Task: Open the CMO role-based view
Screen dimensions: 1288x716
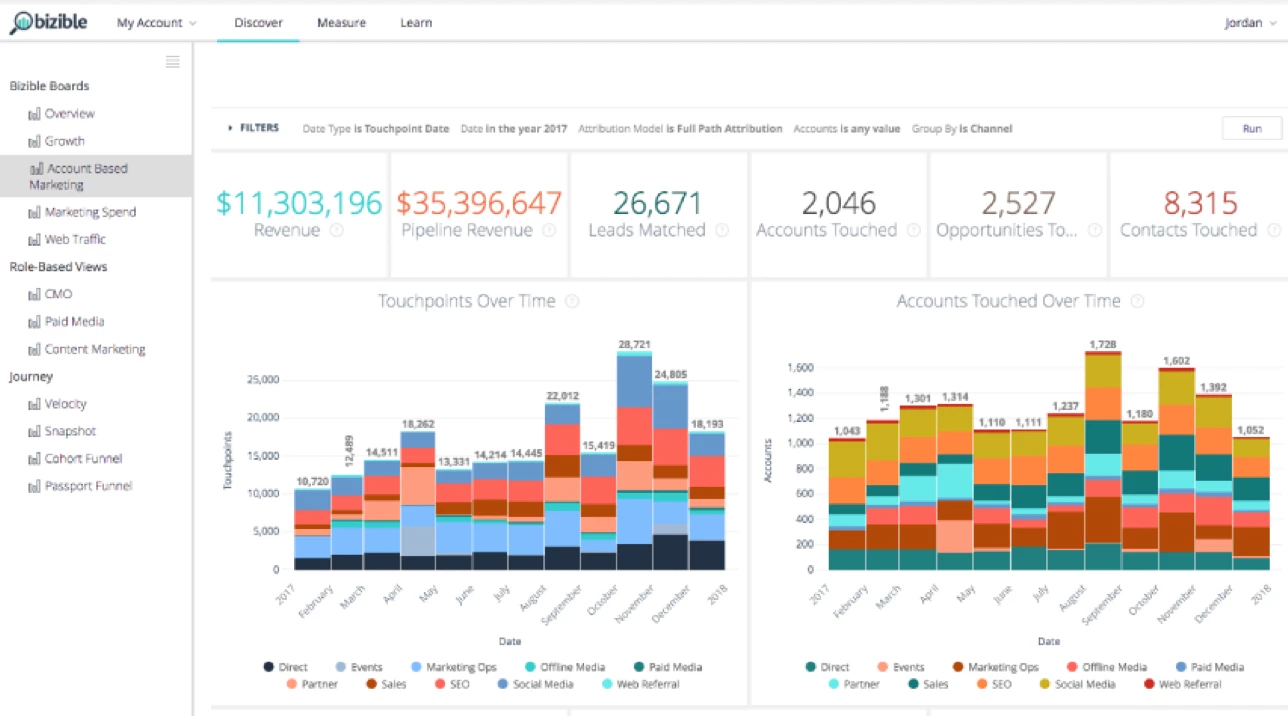Action: [59, 294]
